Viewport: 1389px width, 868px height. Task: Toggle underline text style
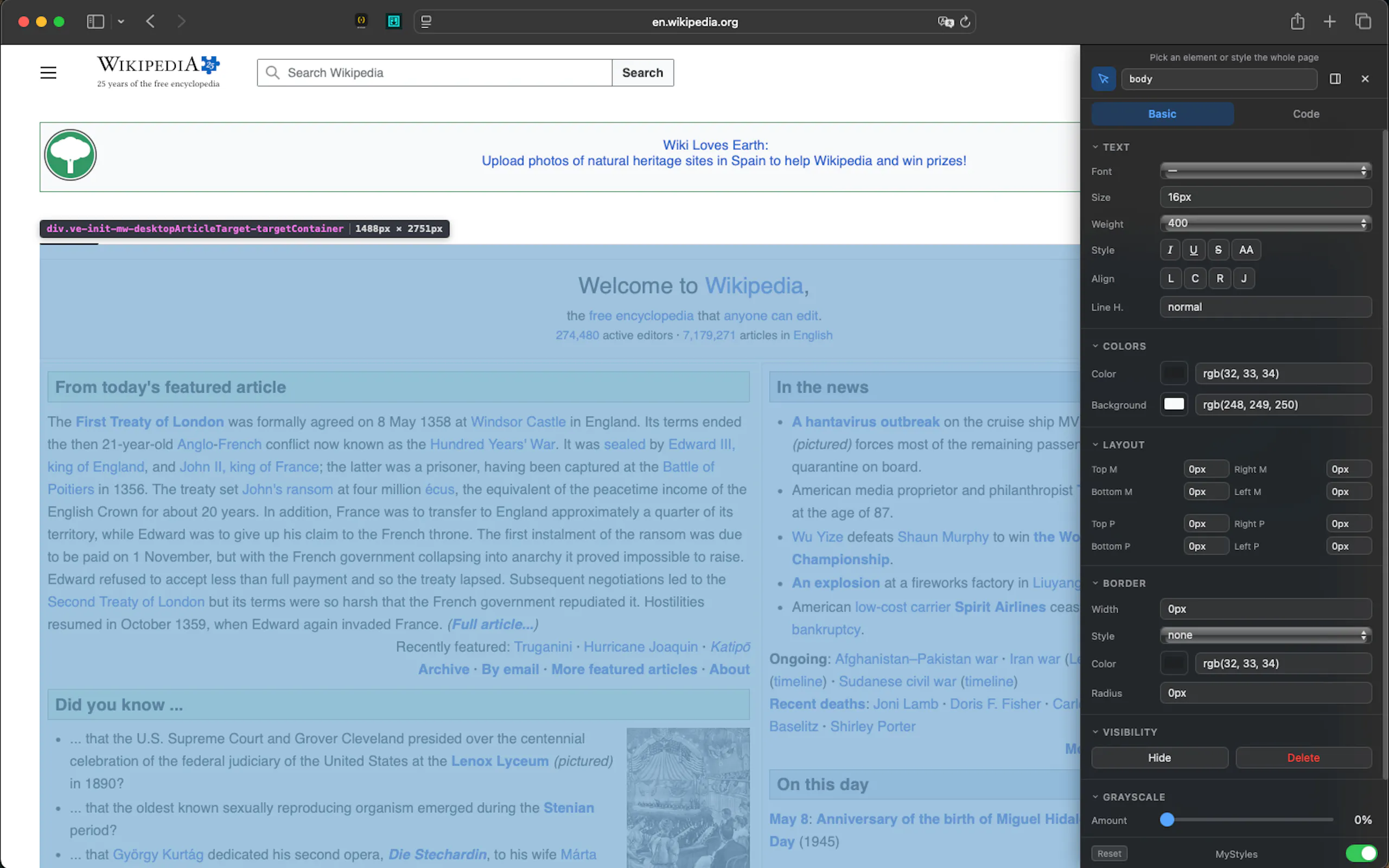[x=1193, y=250]
